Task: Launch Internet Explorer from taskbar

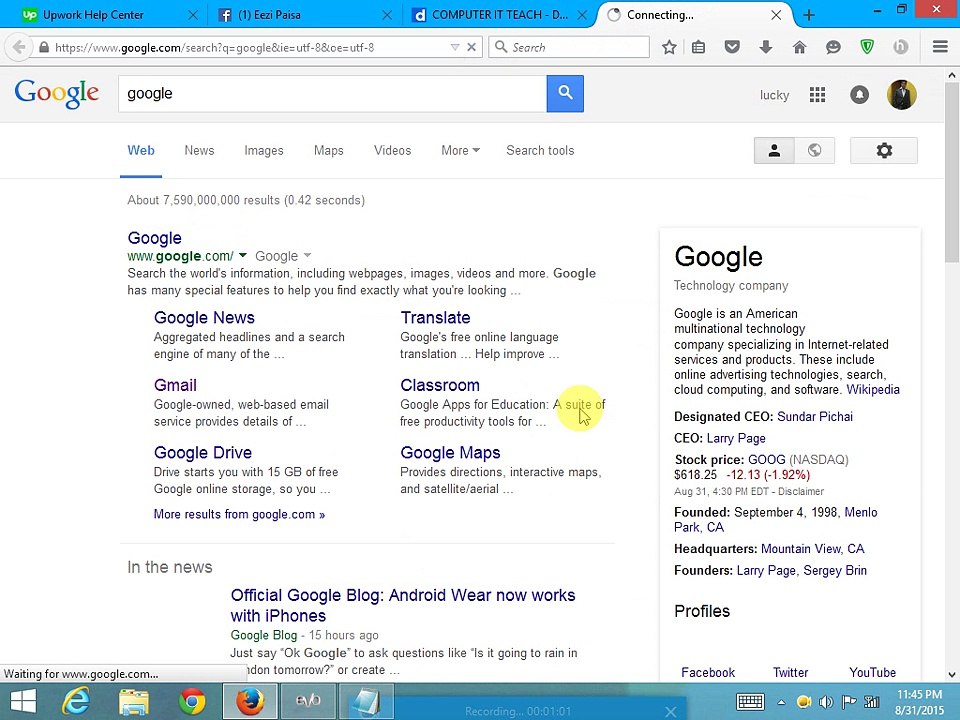Action: [76, 702]
